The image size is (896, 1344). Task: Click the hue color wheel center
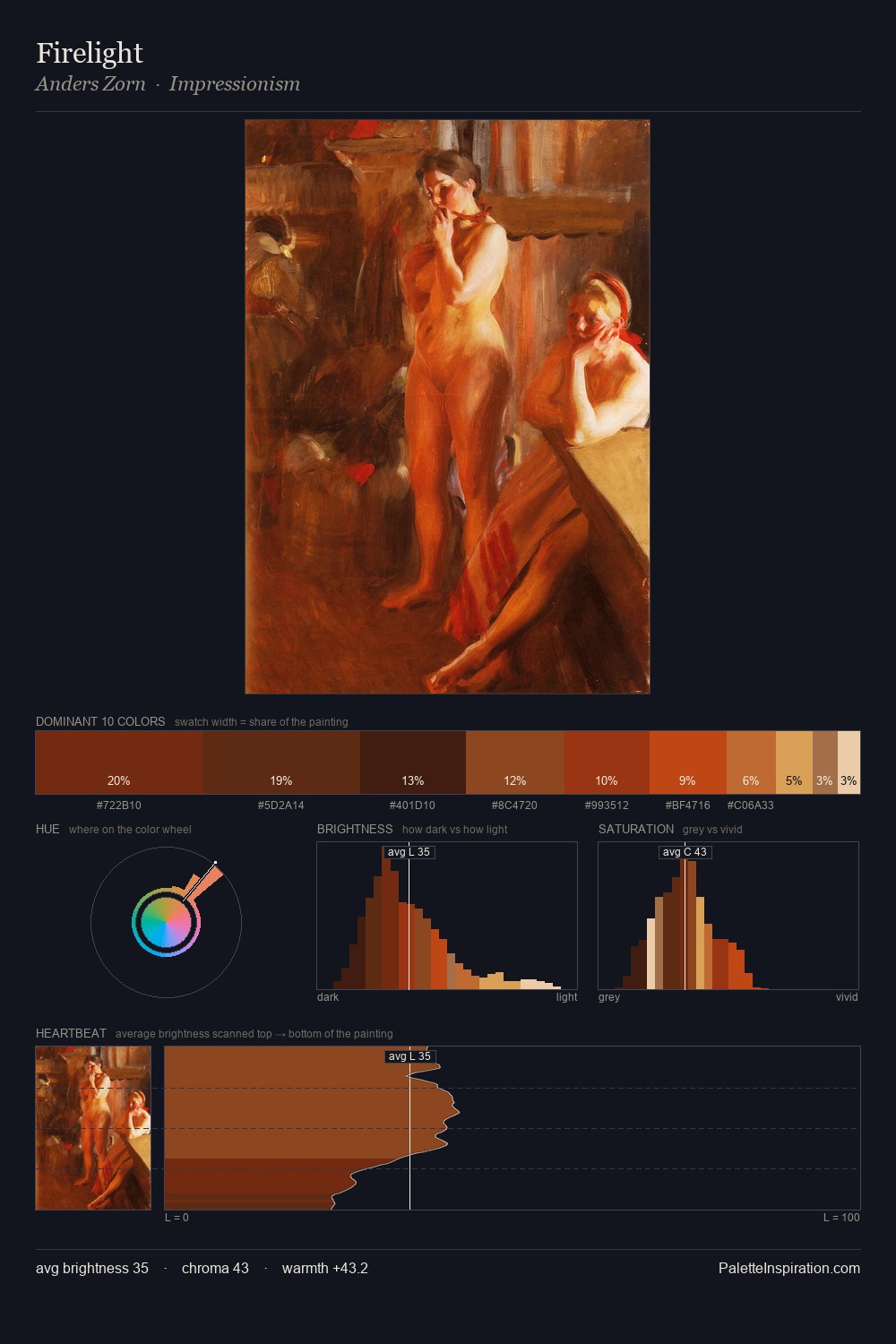(166, 923)
